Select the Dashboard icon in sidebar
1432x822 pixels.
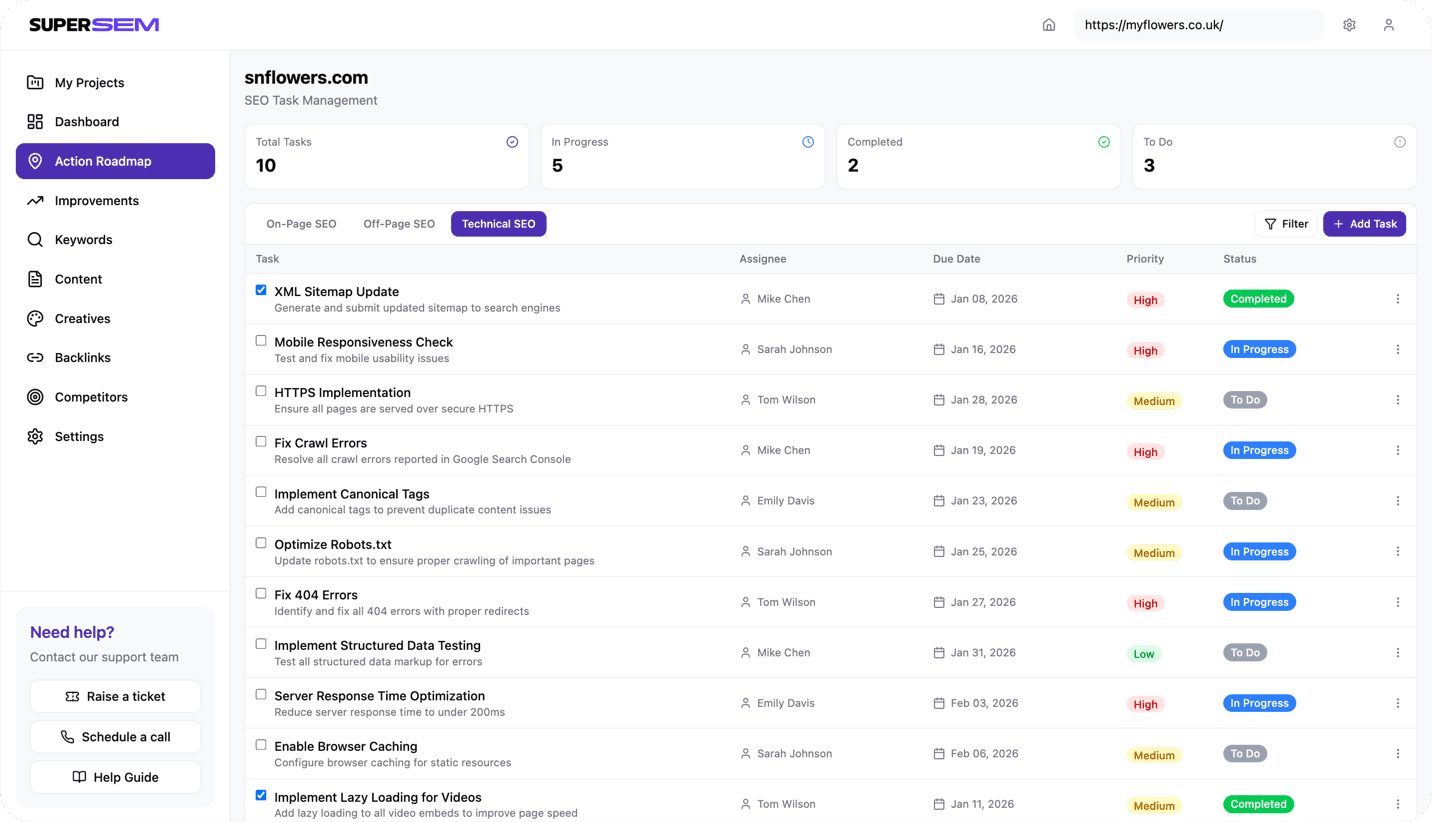[x=33, y=121]
